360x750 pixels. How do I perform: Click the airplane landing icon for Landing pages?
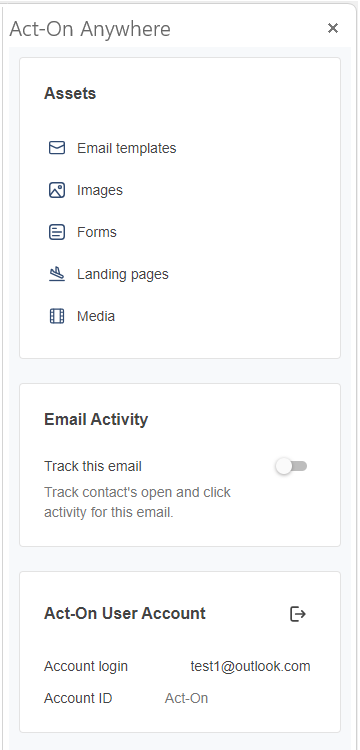click(x=57, y=274)
